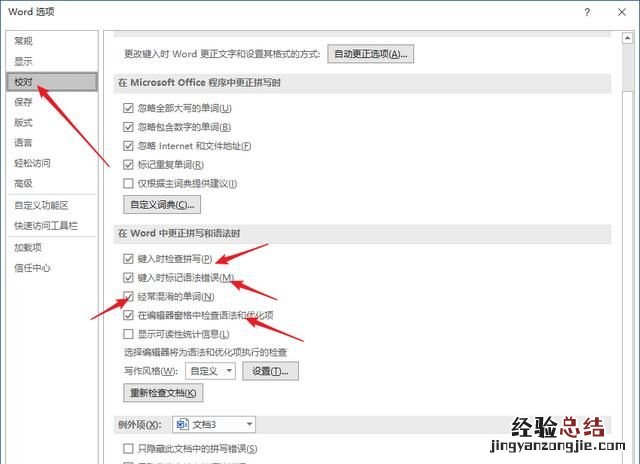
Task: Toggle 键入时标记语法错误 checkbox
Action: [128, 278]
